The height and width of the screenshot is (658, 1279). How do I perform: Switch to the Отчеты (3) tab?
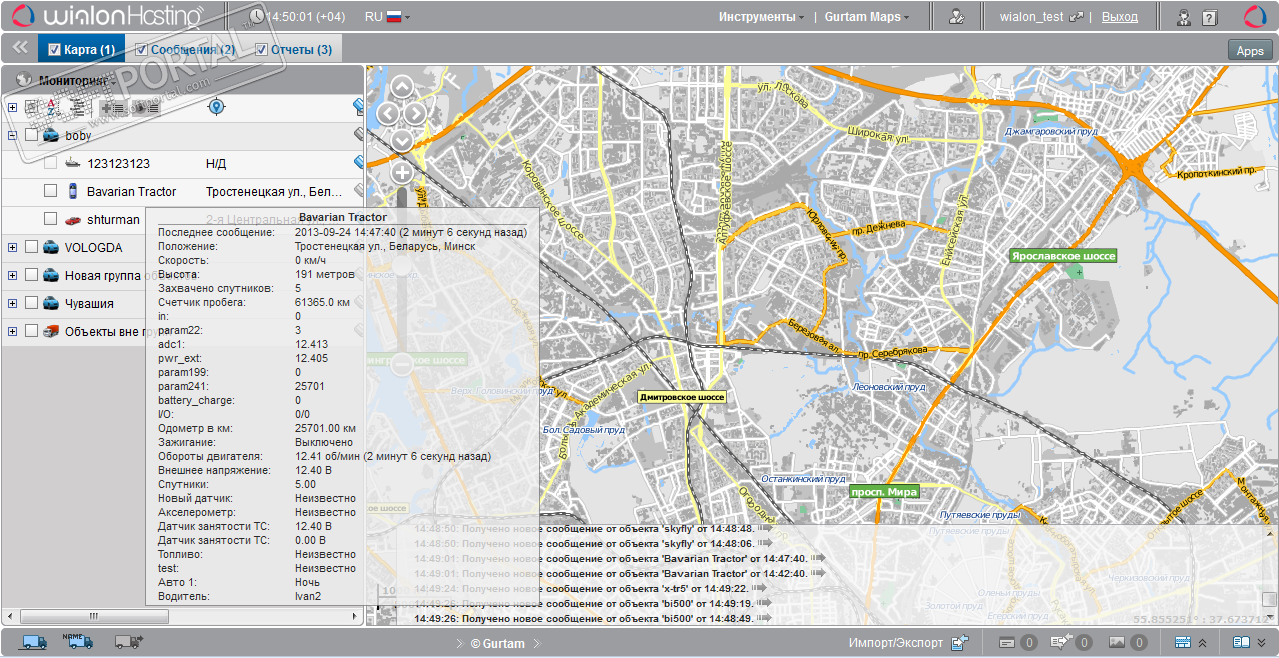pos(301,50)
